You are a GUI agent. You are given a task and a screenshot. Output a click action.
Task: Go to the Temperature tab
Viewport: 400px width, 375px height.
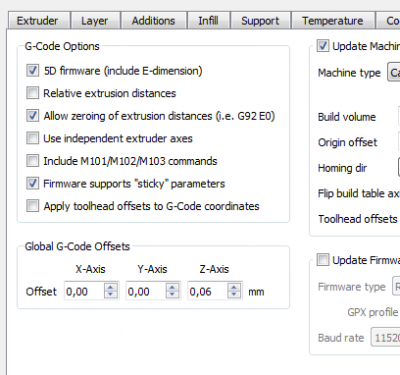333,21
